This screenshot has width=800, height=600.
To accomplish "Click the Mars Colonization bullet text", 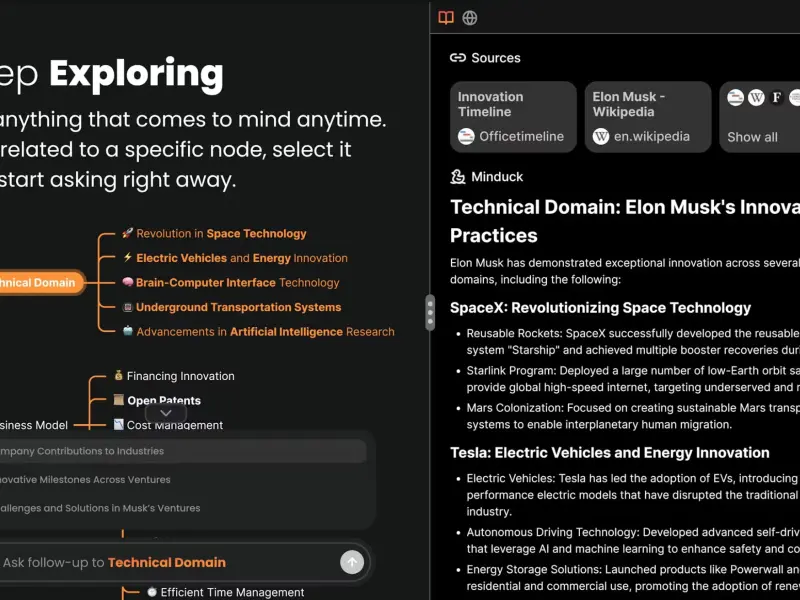I will pyautogui.click(x=633, y=416).
